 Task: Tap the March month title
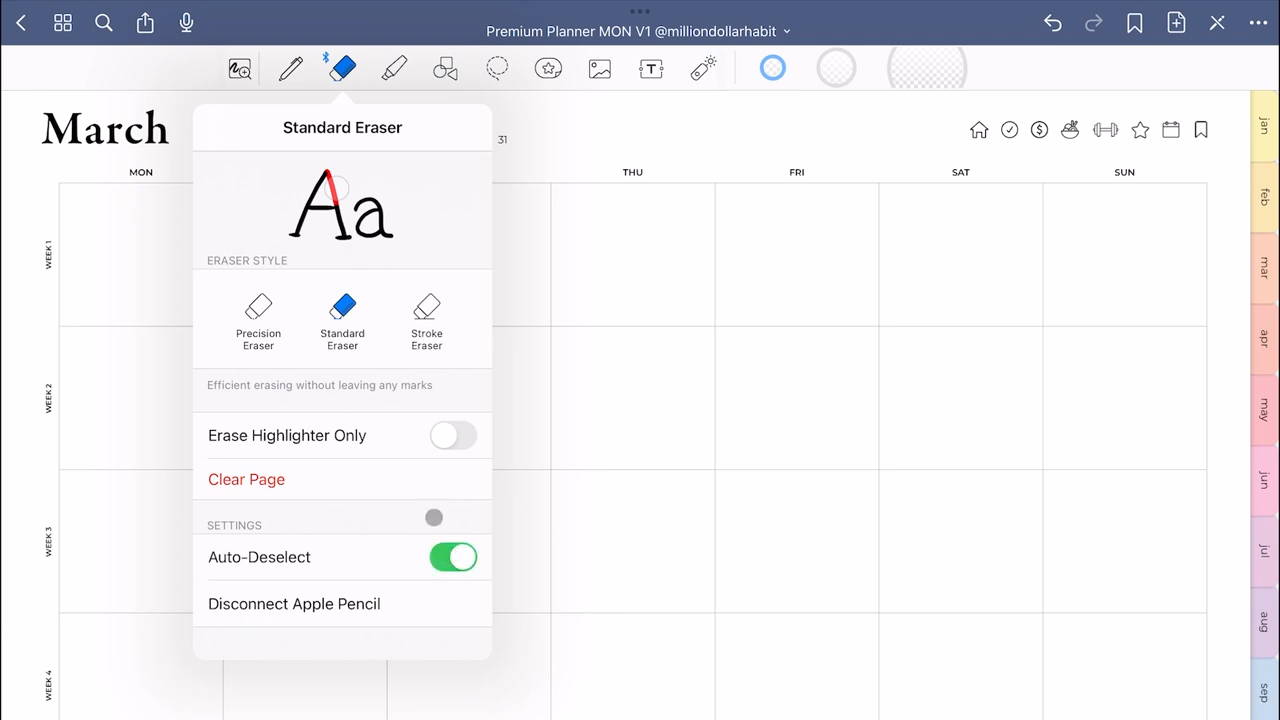point(105,129)
